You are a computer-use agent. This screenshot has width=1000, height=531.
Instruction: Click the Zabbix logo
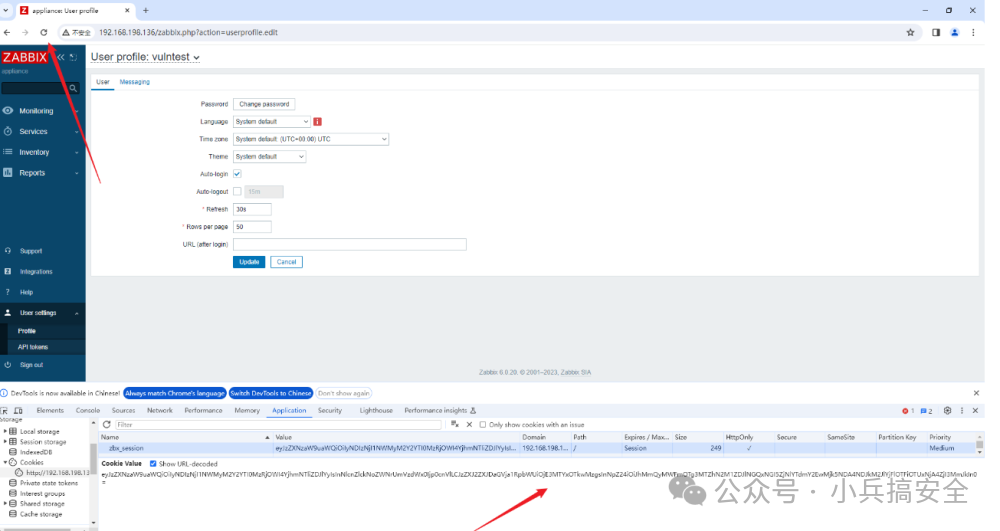click(24, 57)
